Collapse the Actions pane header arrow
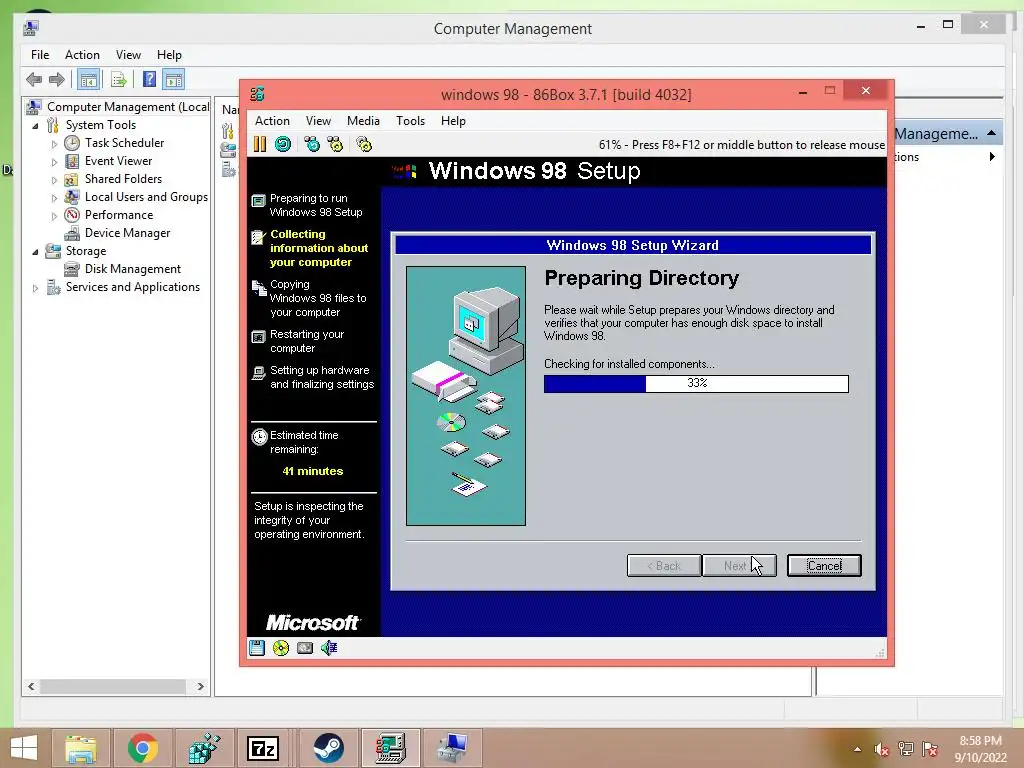 click(991, 133)
